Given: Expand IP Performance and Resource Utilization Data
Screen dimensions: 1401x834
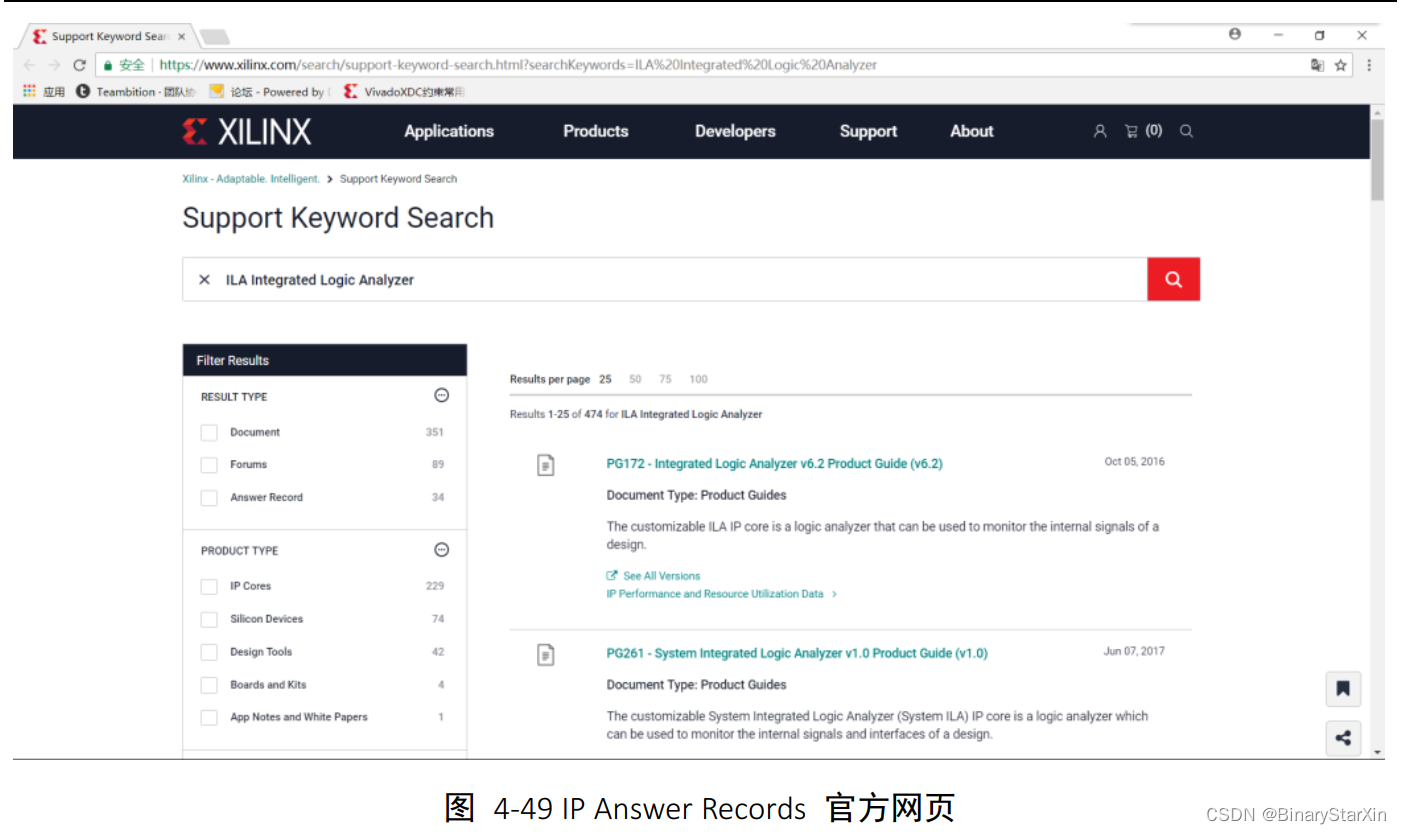Looking at the screenshot, I should tap(721, 594).
